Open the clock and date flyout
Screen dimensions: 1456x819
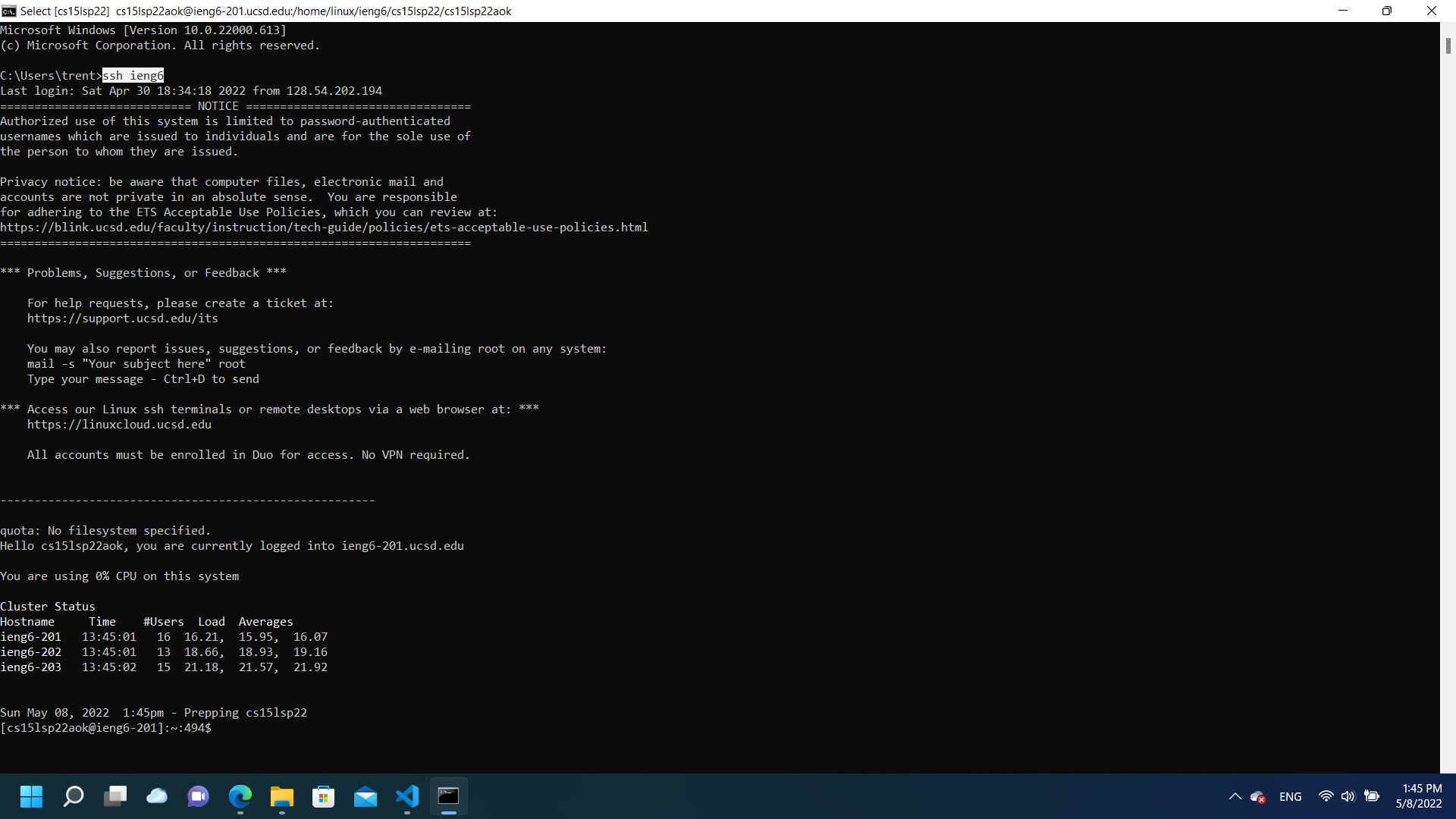tap(1418, 796)
